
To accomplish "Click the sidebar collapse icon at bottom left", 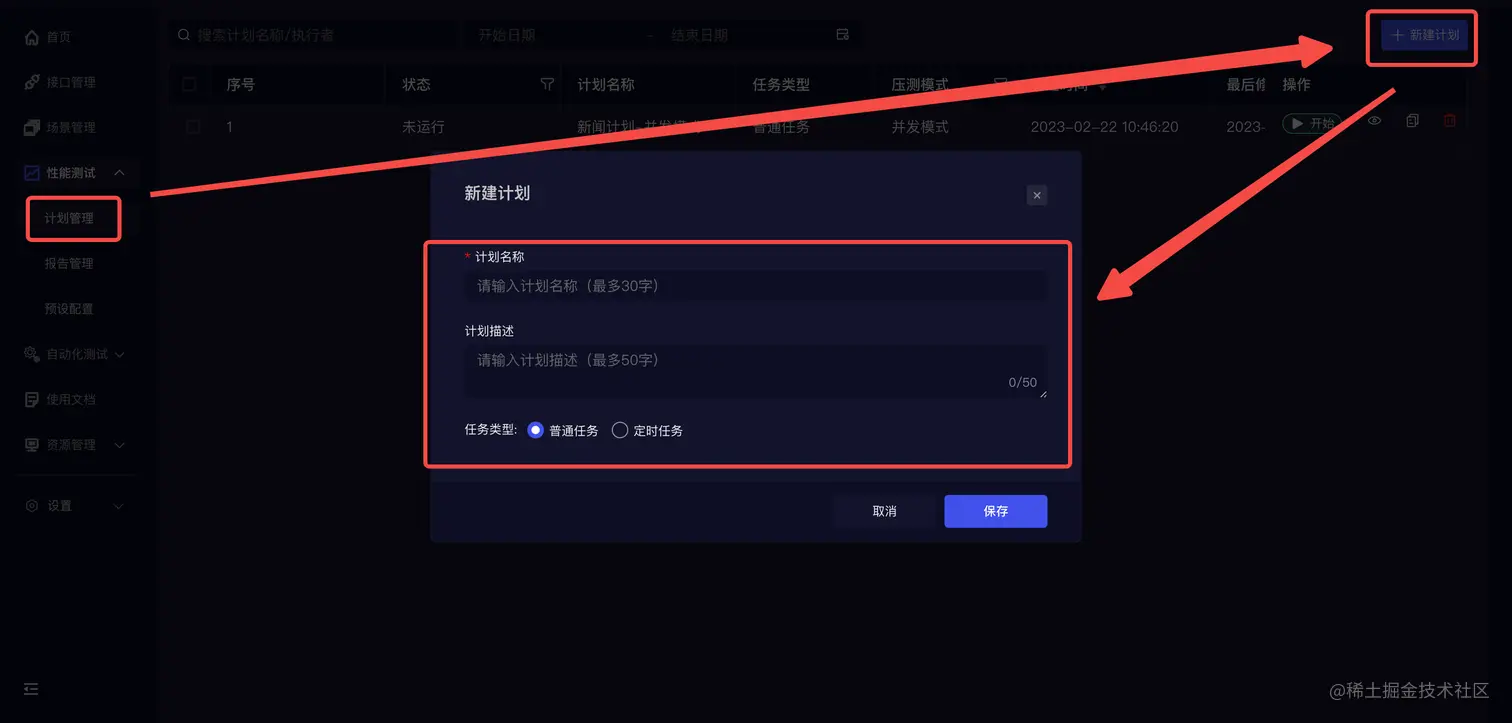I will click(x=31, y=689).
